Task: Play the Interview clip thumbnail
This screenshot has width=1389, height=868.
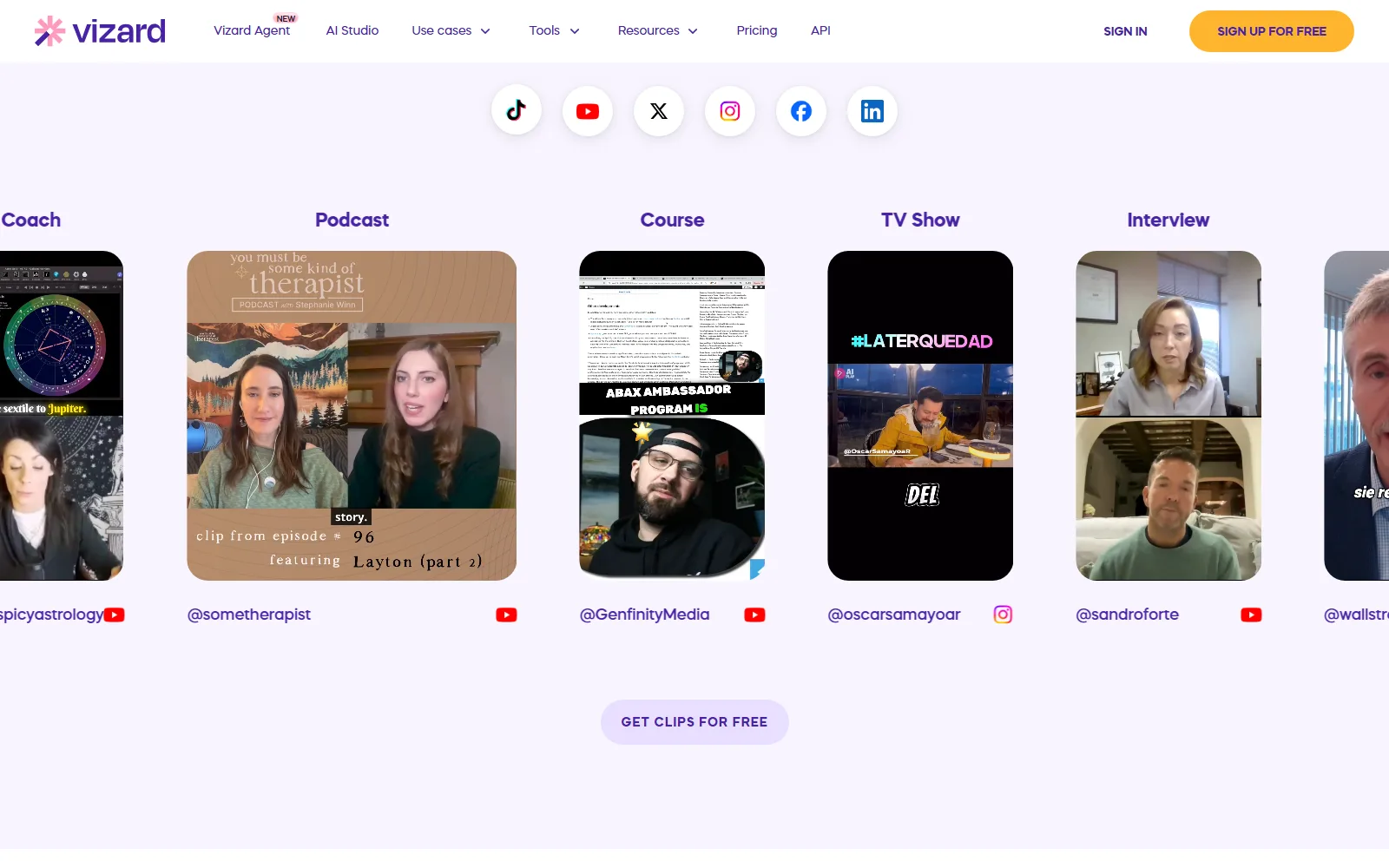Action: (1168, 416)
